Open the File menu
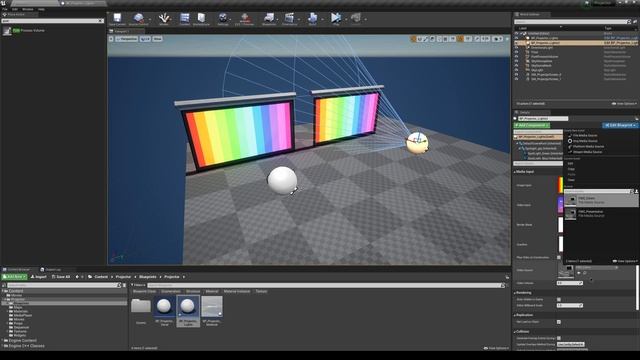The width and height of the screenshot is (640, 360). pos(5,9)
